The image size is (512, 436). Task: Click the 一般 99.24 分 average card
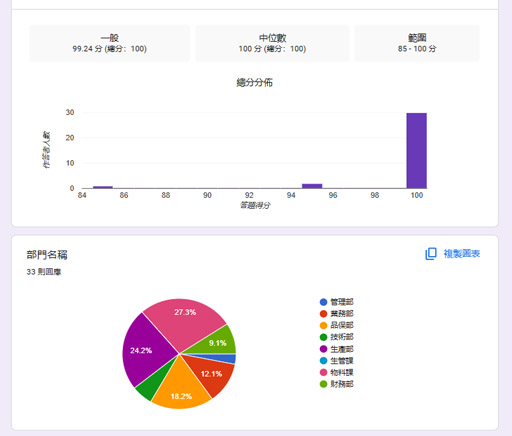point(110,43)
